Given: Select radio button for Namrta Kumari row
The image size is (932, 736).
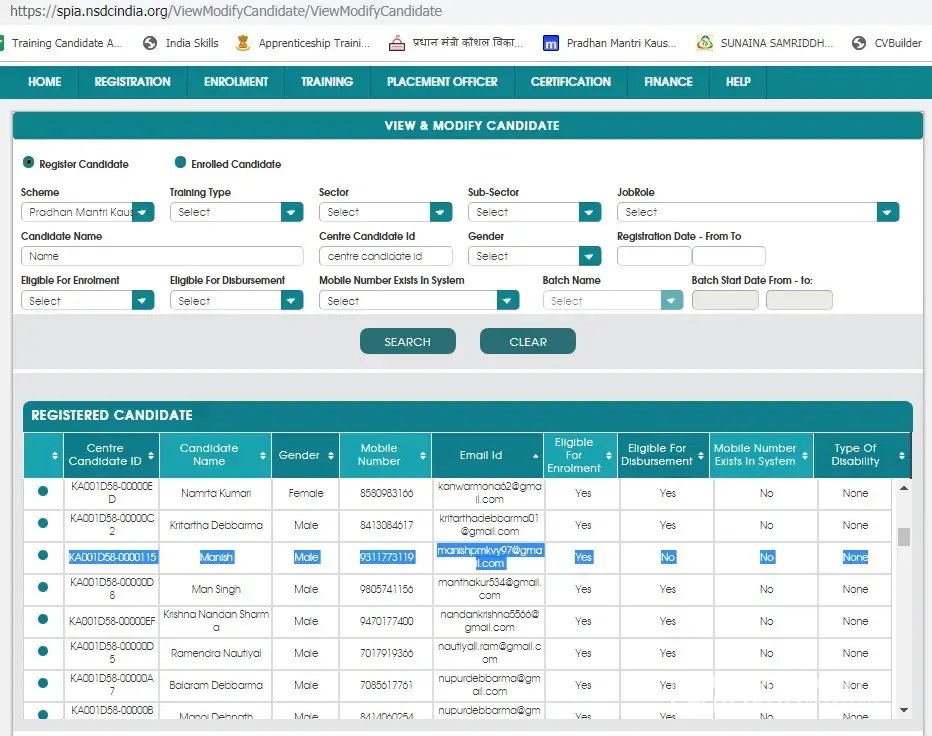Looking at the screenshot, I should (x=43, y=492).
